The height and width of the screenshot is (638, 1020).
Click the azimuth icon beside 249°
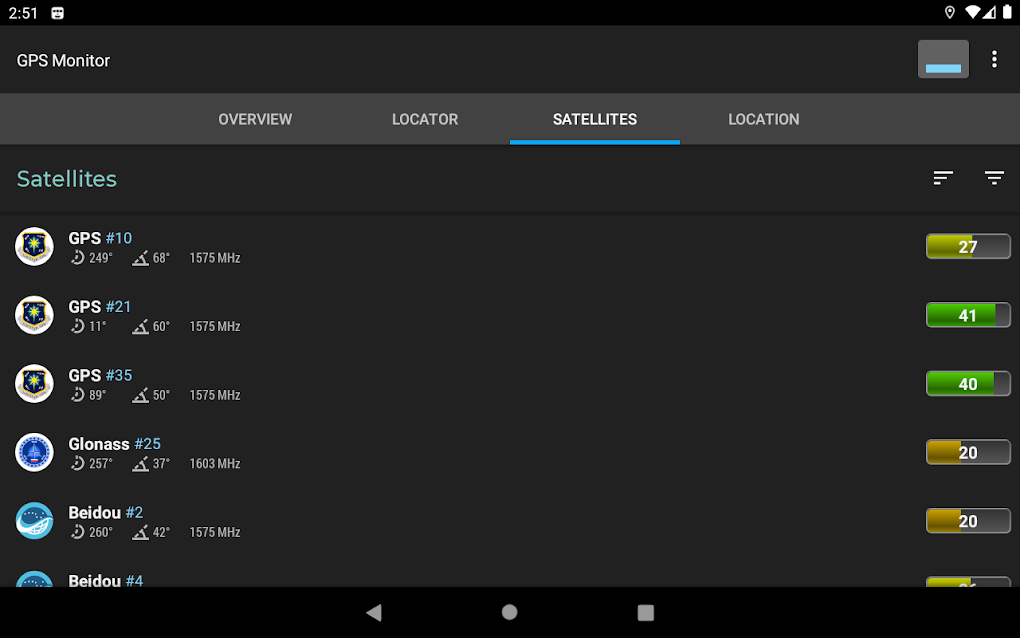click(x=78, y=257)
